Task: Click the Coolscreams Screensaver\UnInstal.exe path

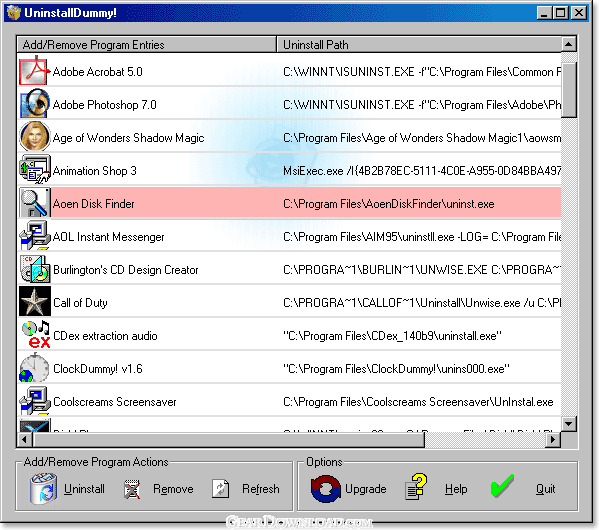Action: point(418,402)
